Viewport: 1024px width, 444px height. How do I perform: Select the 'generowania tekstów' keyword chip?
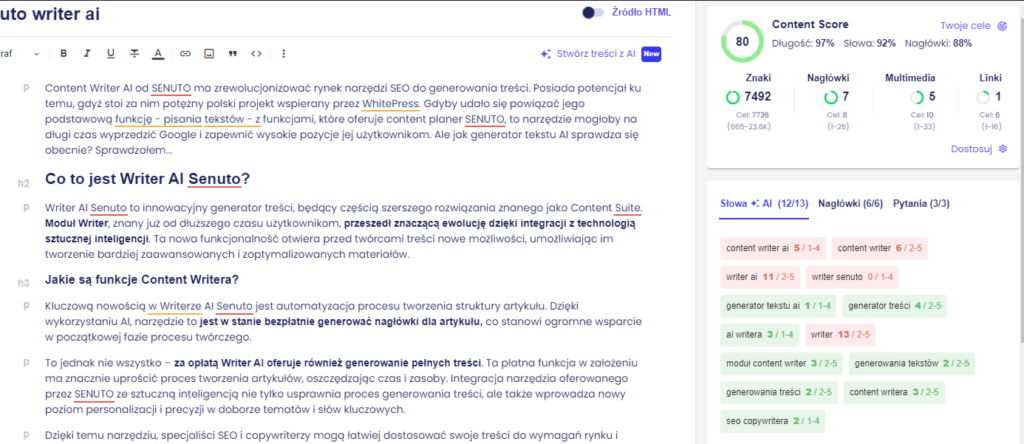point(912,363)
